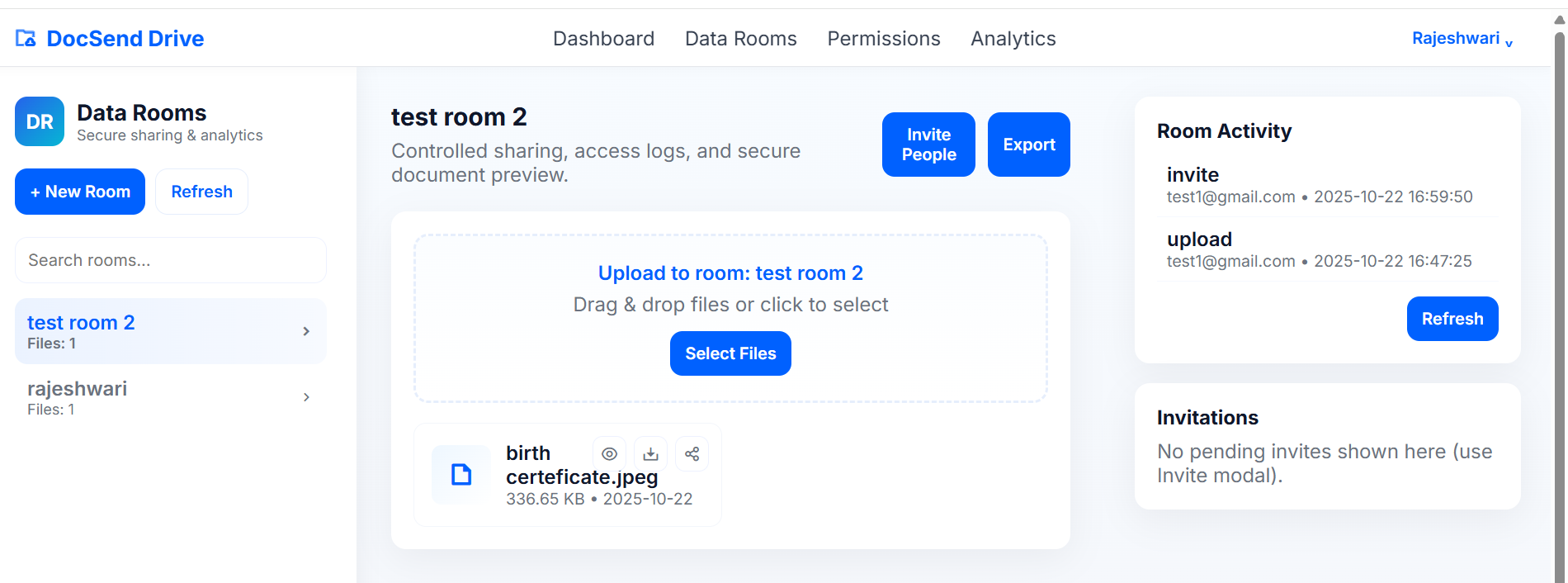This screenshot has height=583, width=1568.
Task: Preview birth certificate file with eye icon
Action: (x=609, y=454)
